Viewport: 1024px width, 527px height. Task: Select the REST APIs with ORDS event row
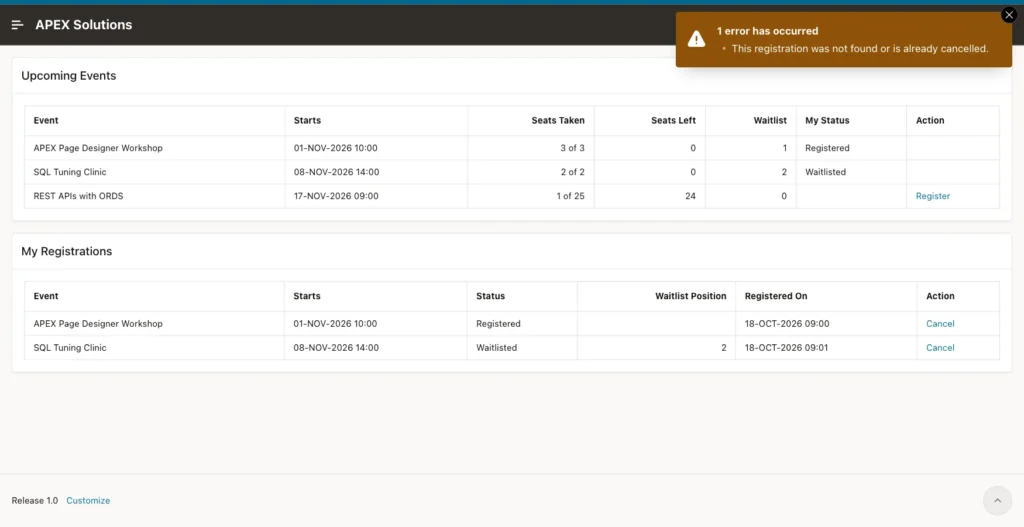[512, 196]
